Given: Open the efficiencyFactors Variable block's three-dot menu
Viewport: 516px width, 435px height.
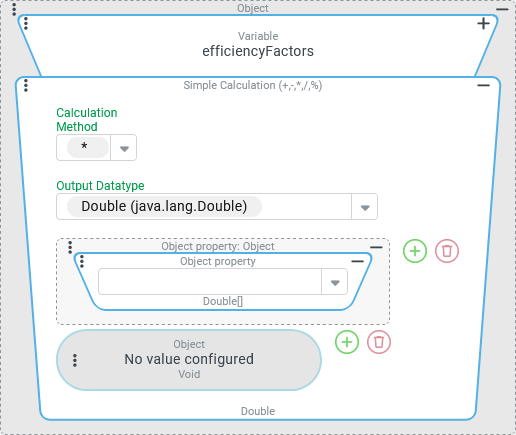Looking at the screenshot, I should tap(26, 23).
